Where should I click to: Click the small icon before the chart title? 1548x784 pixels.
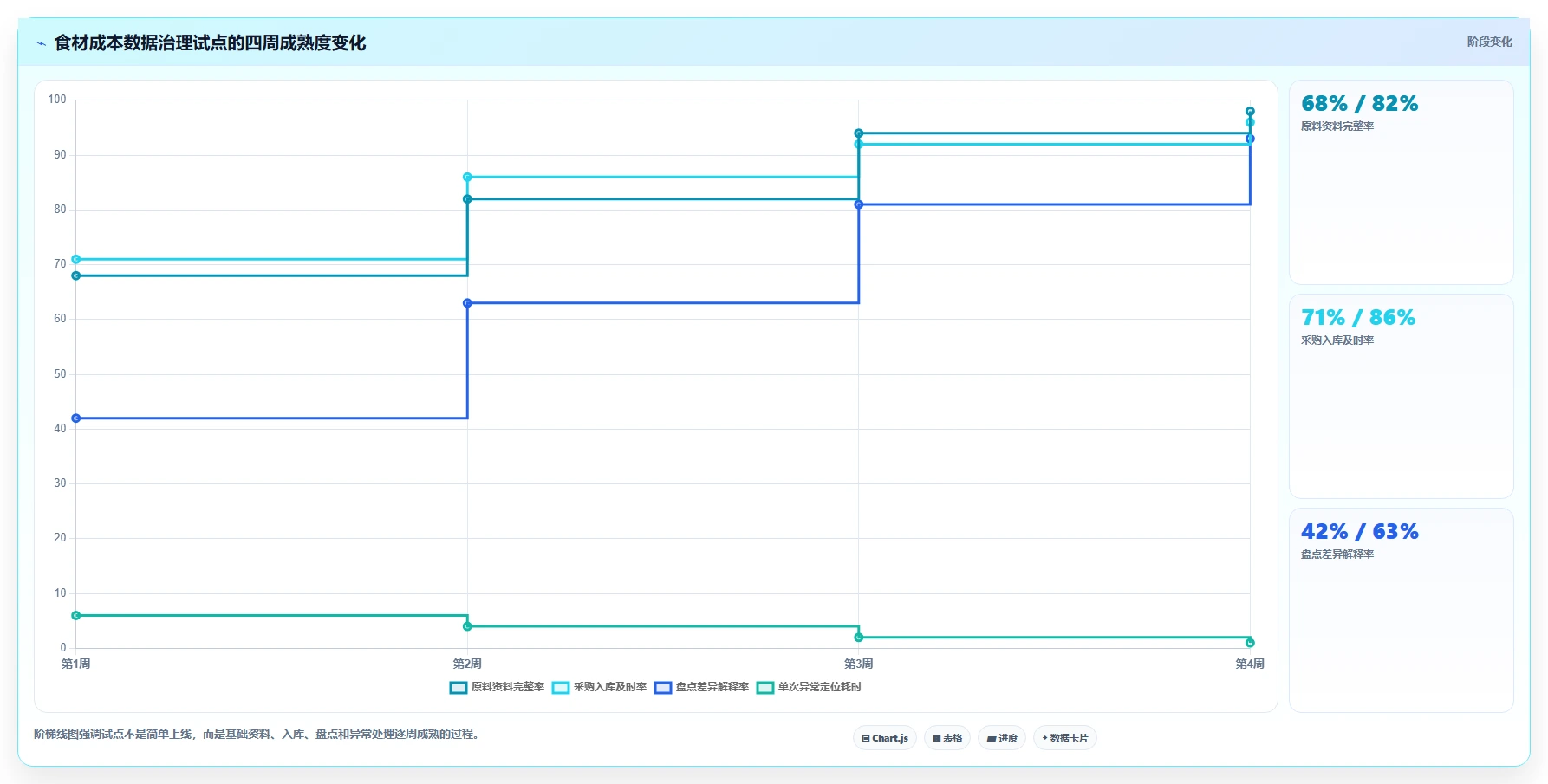pos(41,43)
